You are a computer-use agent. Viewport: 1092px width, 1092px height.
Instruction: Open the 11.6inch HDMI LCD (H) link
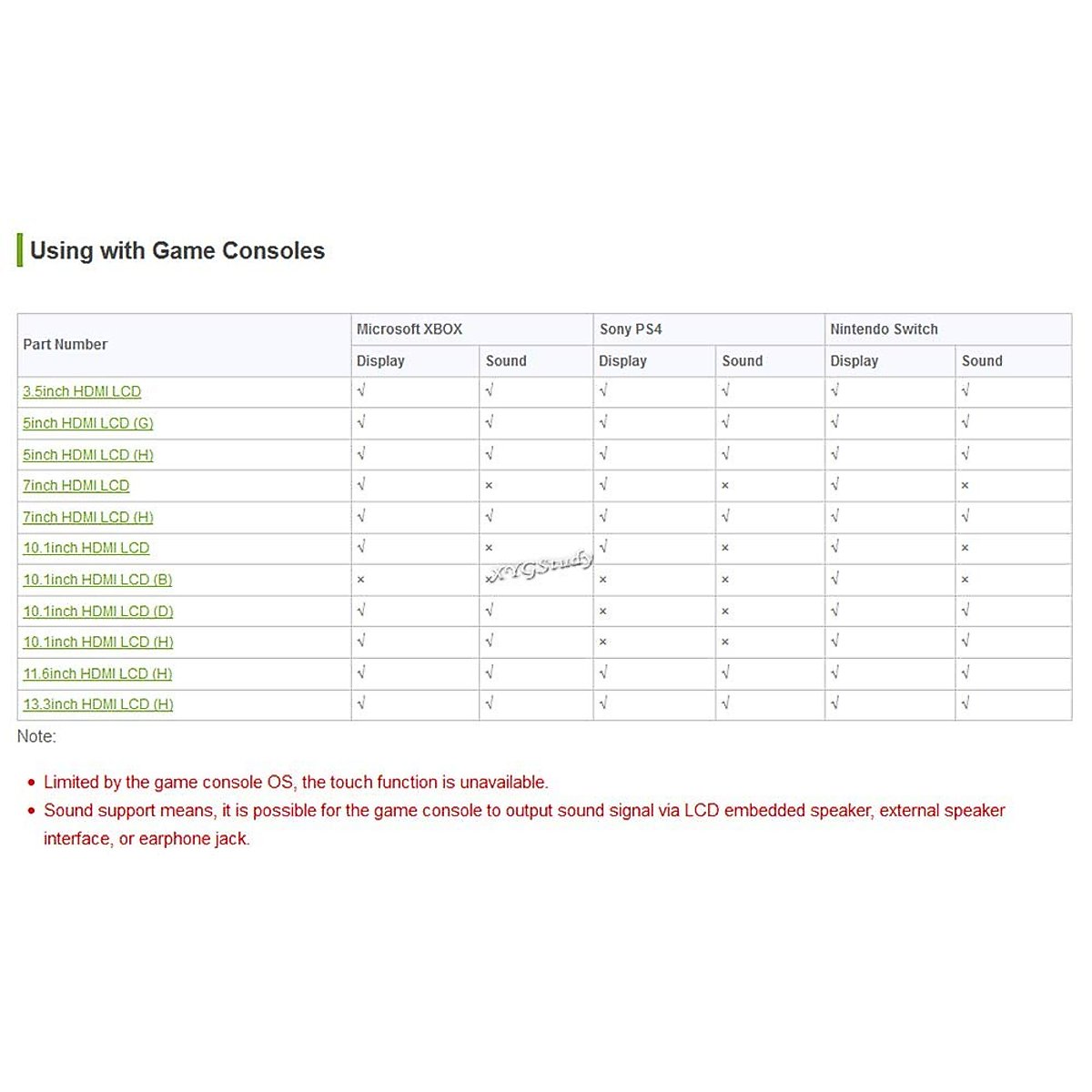point(97,673)
